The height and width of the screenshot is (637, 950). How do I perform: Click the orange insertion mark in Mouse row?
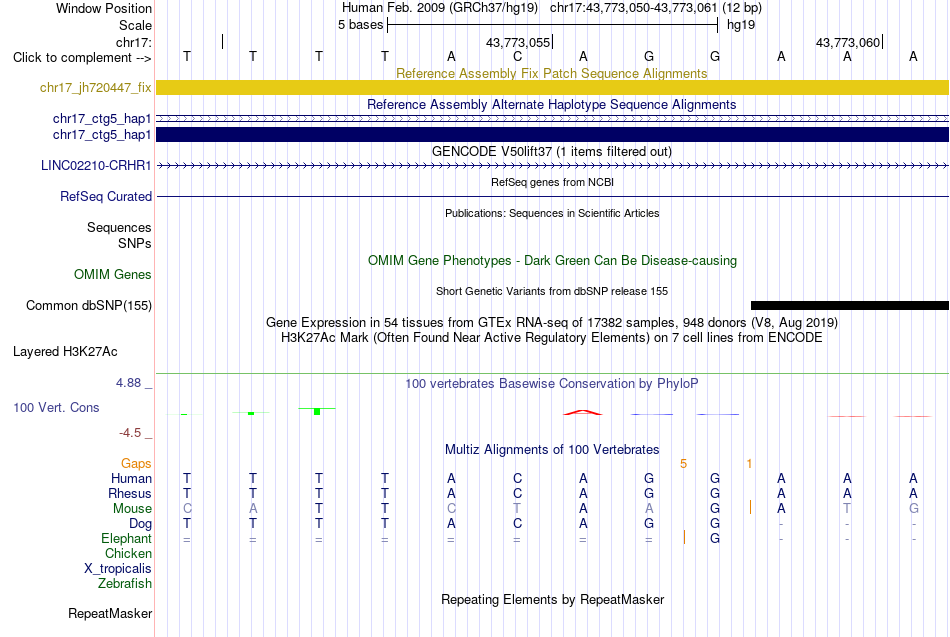coord(750,507)
